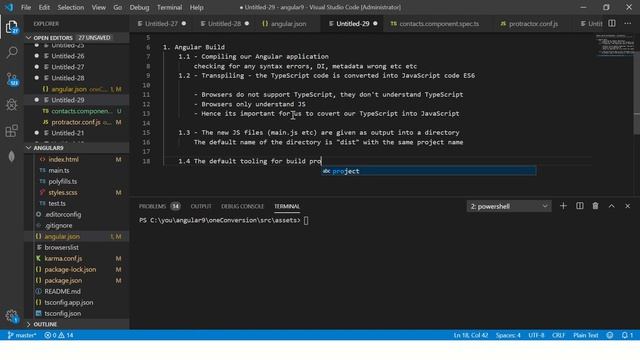Screen dimensions: 640x360
Task: Switch to the angular.json editor tab
Action: 288,24
